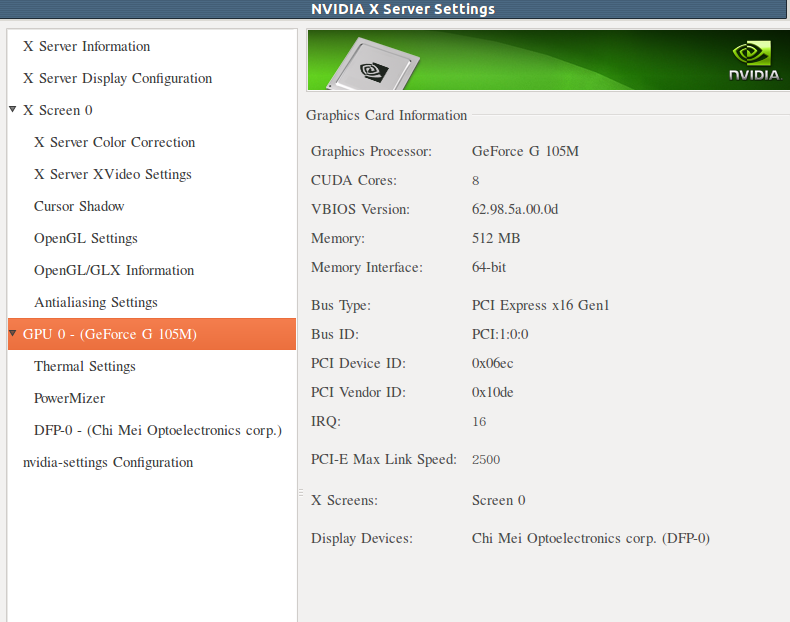Open X Server XVideo Settings

pyautogui.click(x=113, y=174)
